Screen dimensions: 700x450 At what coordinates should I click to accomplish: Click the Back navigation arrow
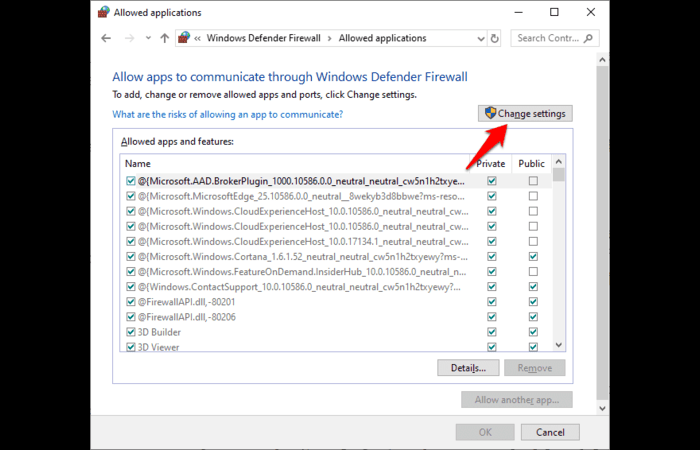[106, 38]
